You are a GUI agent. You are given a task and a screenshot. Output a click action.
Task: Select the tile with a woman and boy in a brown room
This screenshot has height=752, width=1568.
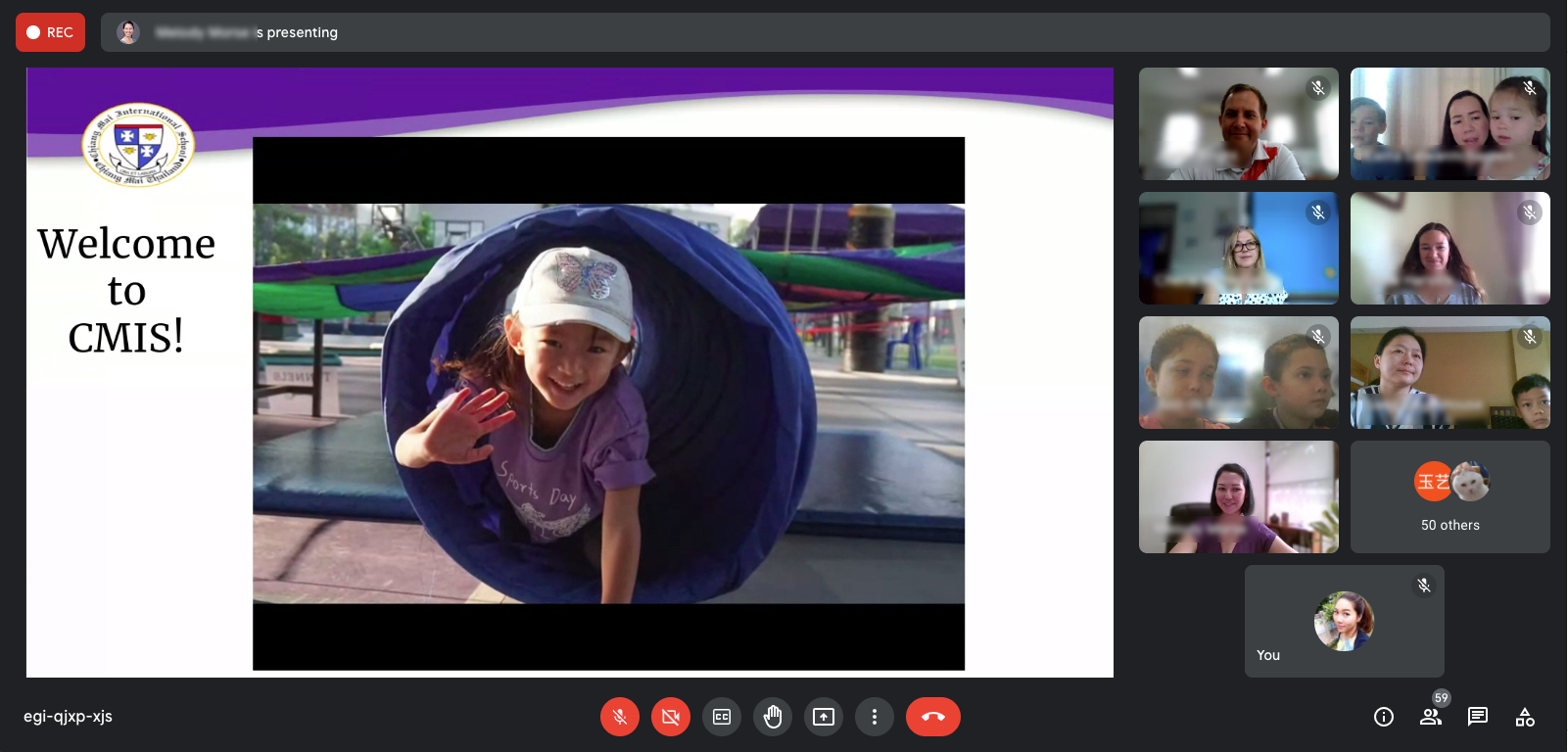pyautogui.click(x=1450, y=372)
